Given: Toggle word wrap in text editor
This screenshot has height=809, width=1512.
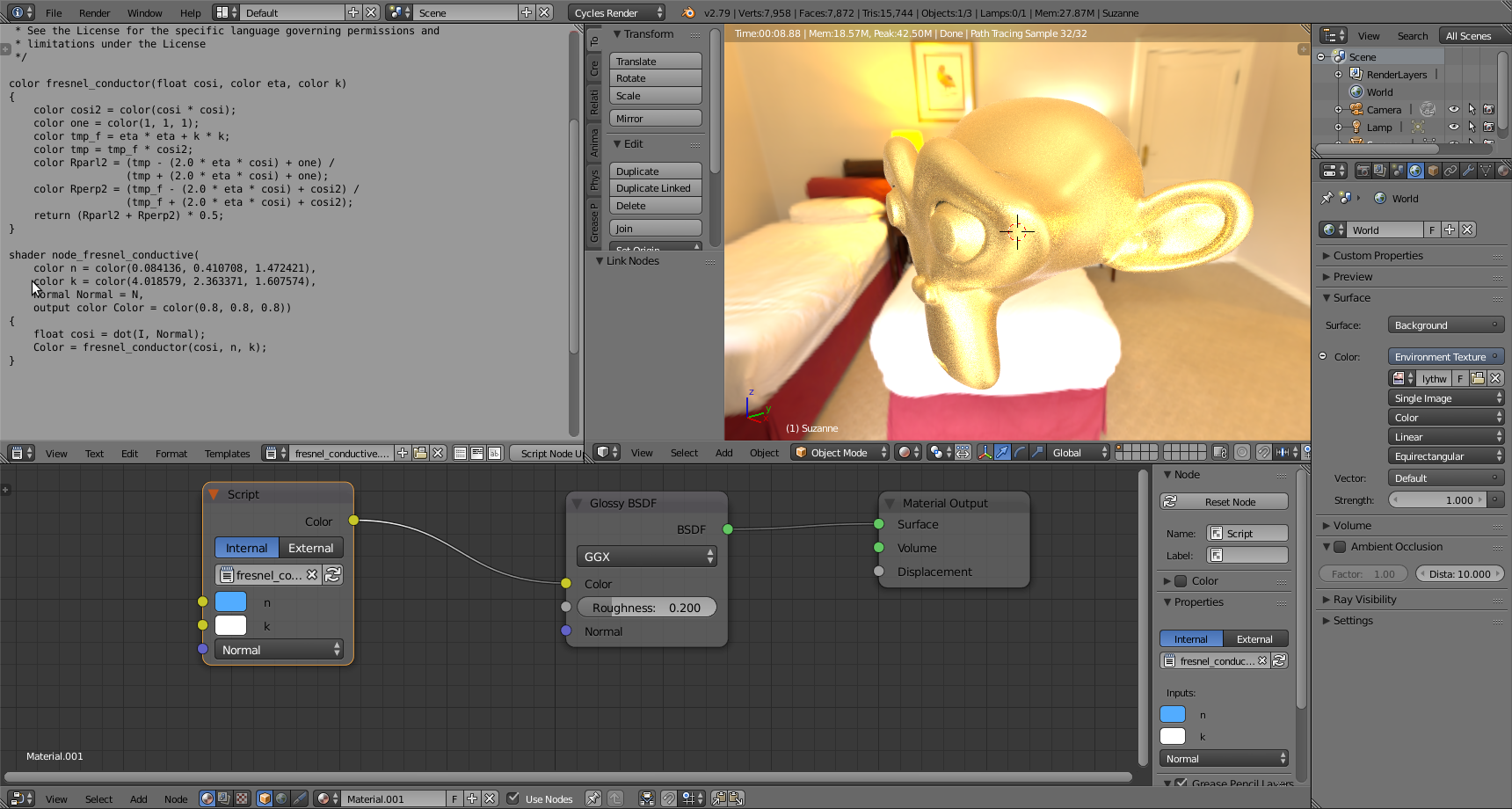Looking at the screenshot, I should tap(477, 453).
